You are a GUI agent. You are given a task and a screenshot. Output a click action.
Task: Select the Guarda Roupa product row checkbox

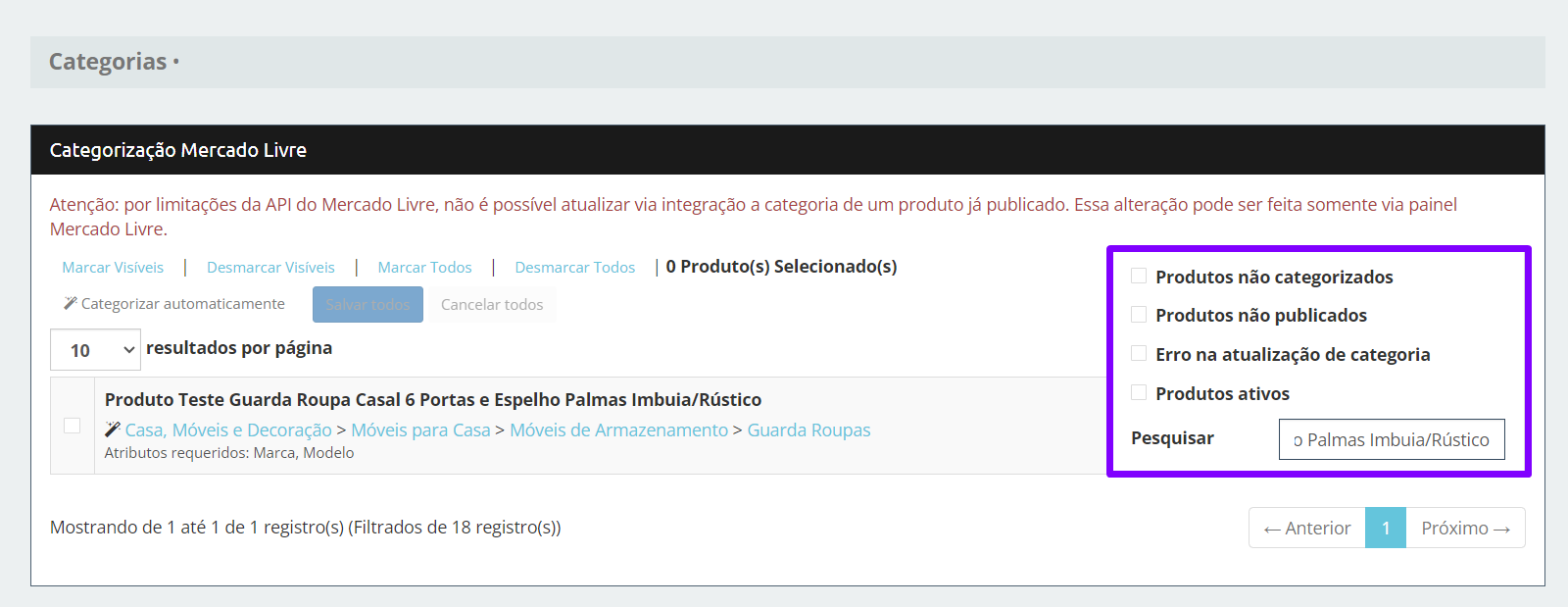click(72, 426)
